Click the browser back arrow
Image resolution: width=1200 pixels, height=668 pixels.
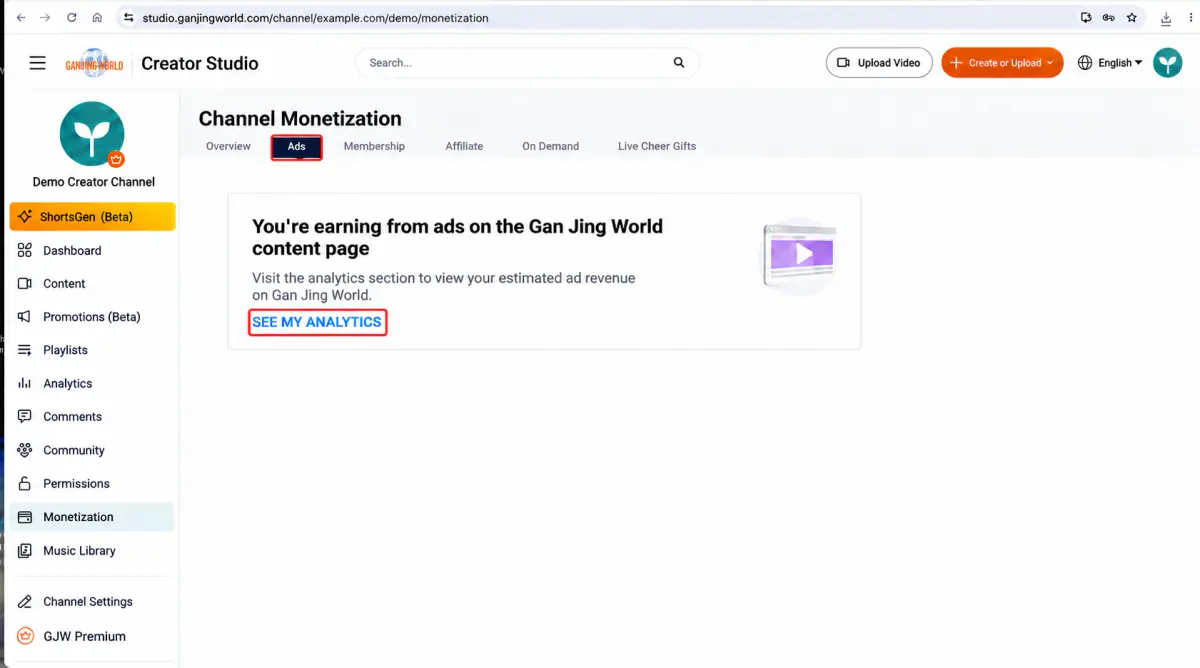21,18
